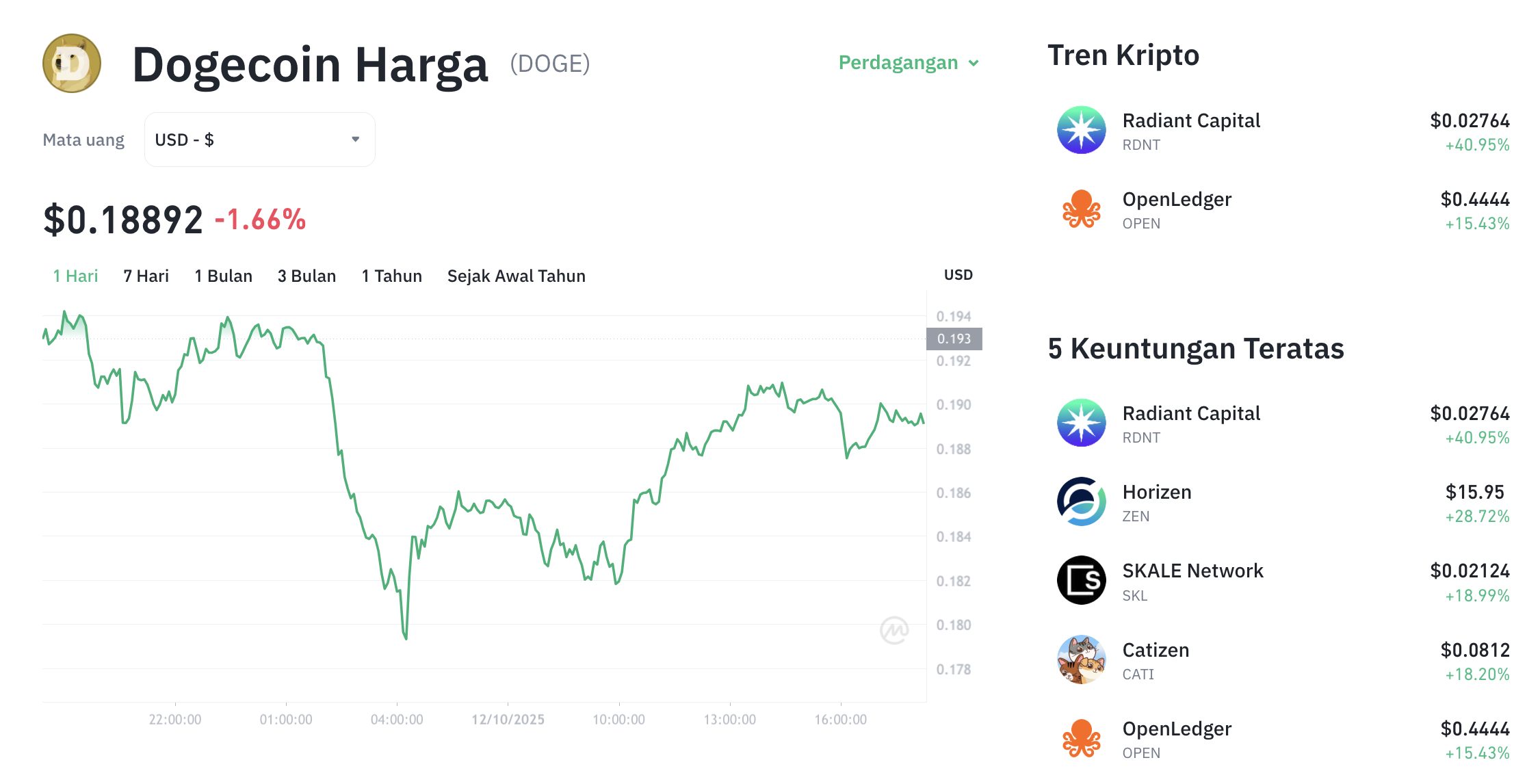Open the Mata uang currency dropdown
Screen dimensions: 1527x784
259,140
